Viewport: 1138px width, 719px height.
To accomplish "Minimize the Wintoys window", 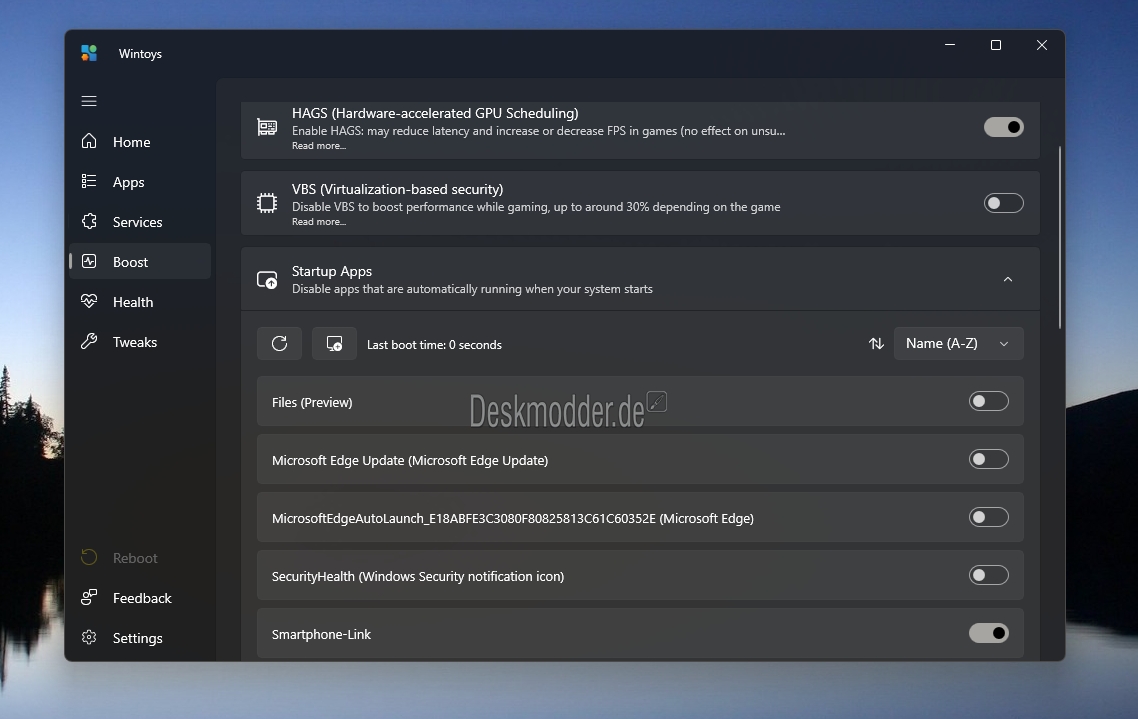I will (950, 45).
